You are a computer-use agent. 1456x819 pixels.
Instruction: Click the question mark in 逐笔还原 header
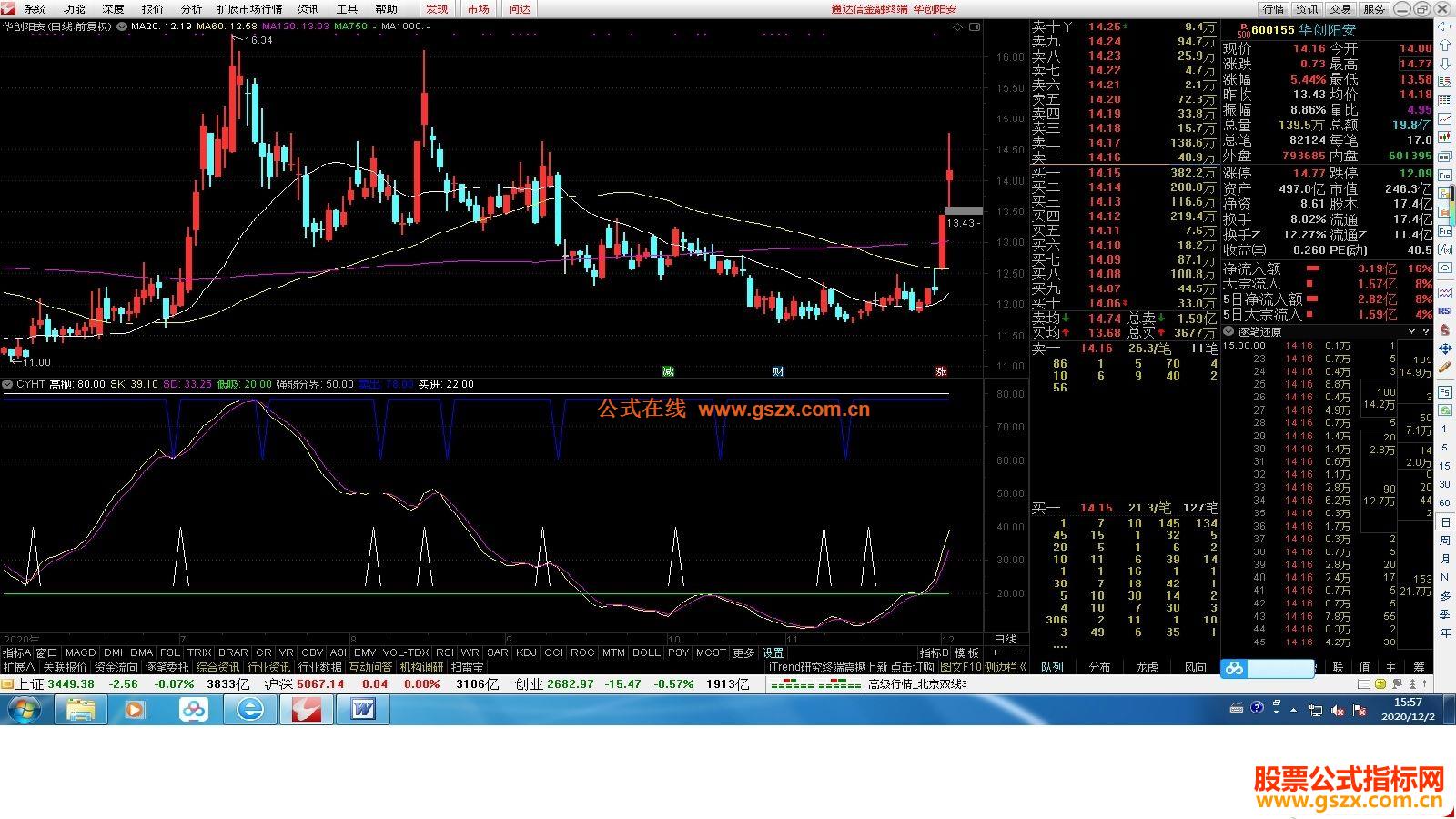pos(1425,331)
